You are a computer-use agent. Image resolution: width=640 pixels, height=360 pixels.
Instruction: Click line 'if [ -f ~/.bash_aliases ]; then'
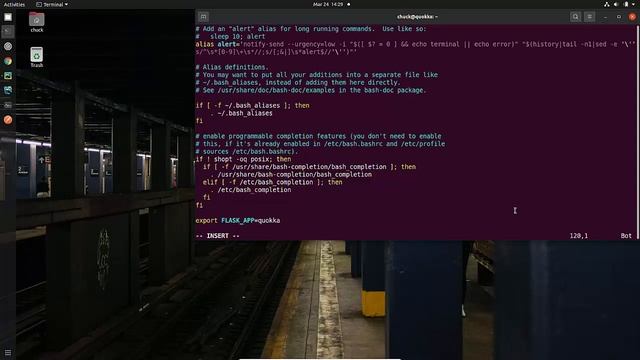pyautogui.click(x=252, y=105)
